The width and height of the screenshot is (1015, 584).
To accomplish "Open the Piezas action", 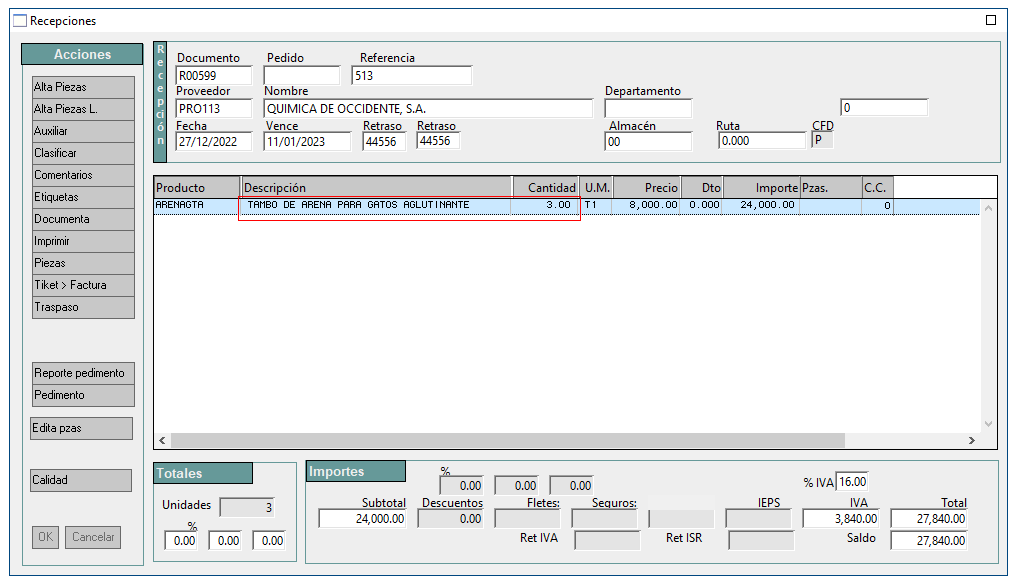I will [84, 263].
